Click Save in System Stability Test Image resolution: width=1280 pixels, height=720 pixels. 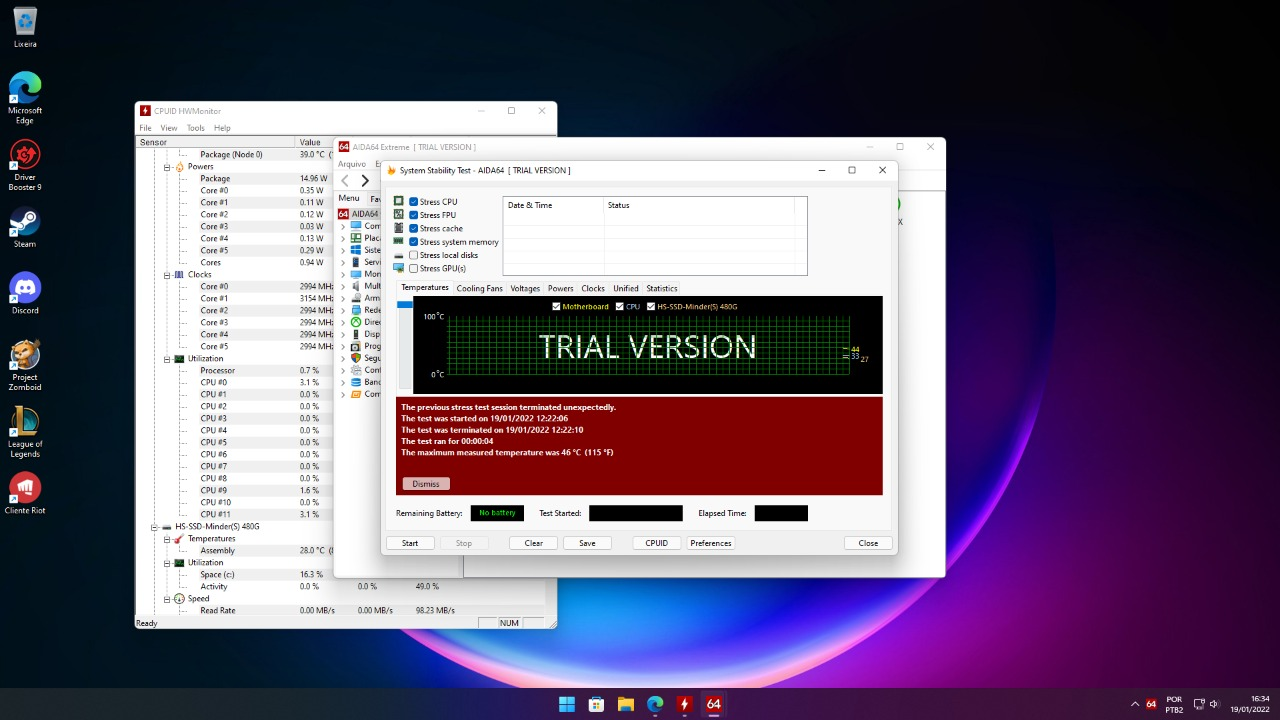tap(587, 543)
